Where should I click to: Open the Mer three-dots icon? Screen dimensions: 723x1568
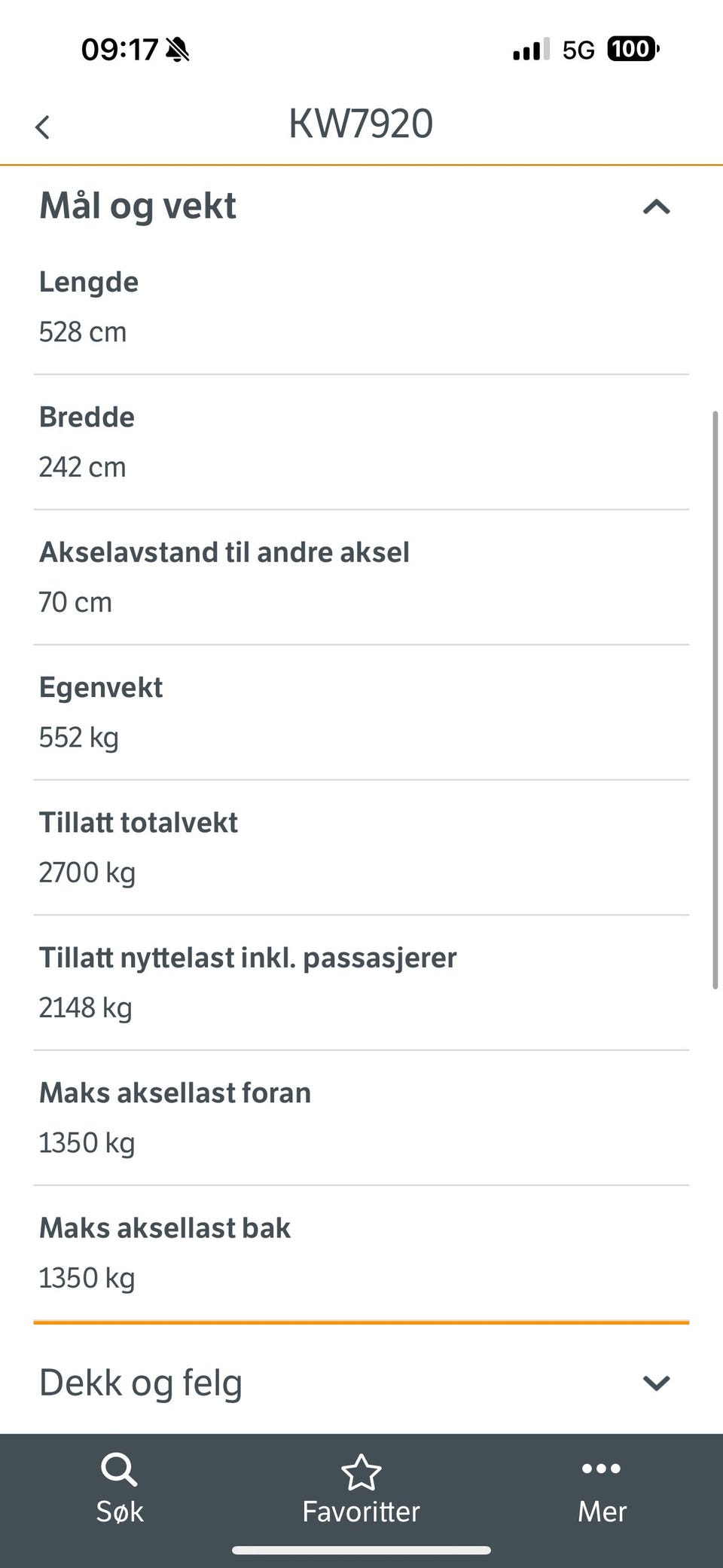tap(601, 1469)
